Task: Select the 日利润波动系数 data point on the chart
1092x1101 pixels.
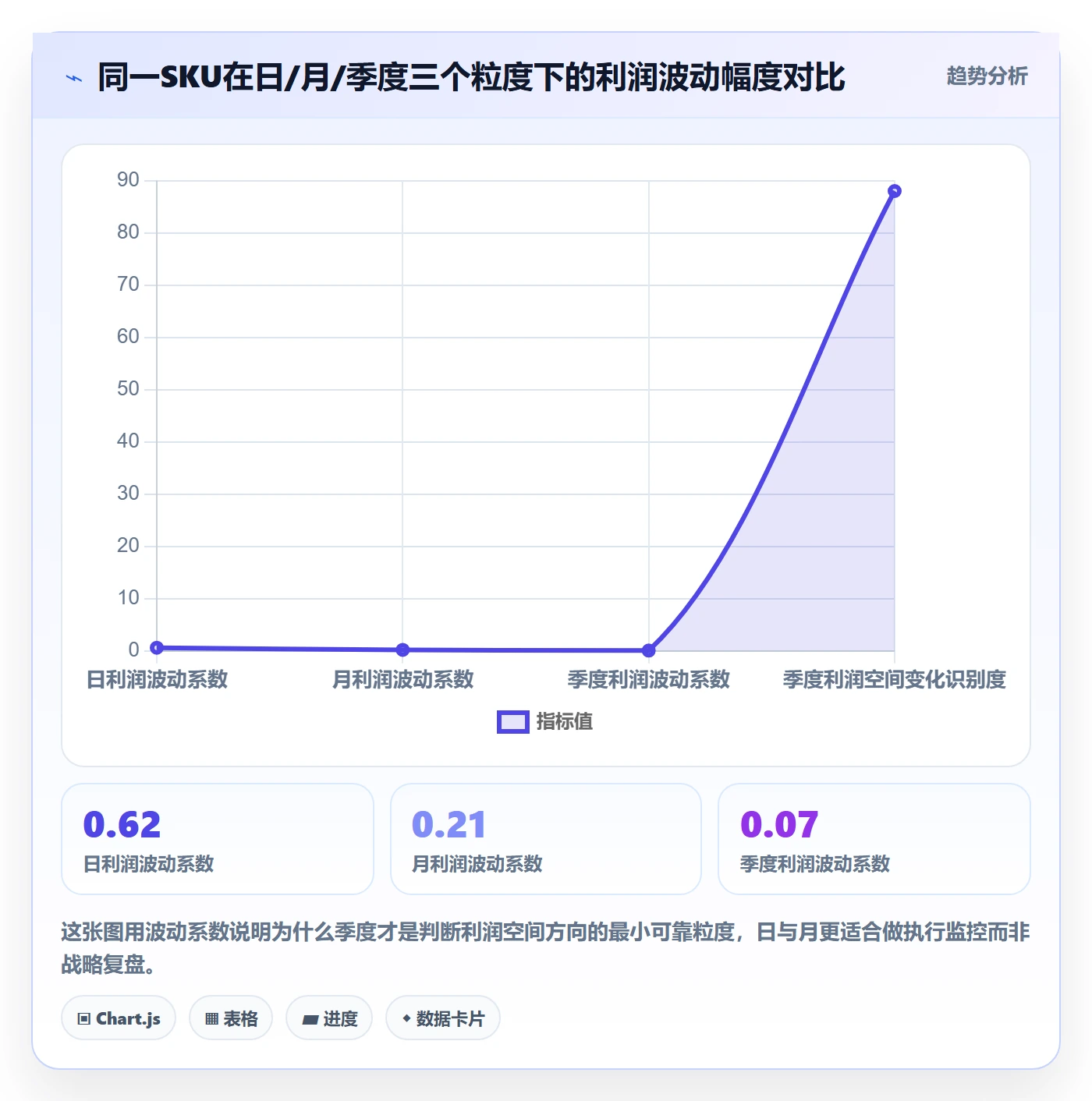Action: (157, 647)
